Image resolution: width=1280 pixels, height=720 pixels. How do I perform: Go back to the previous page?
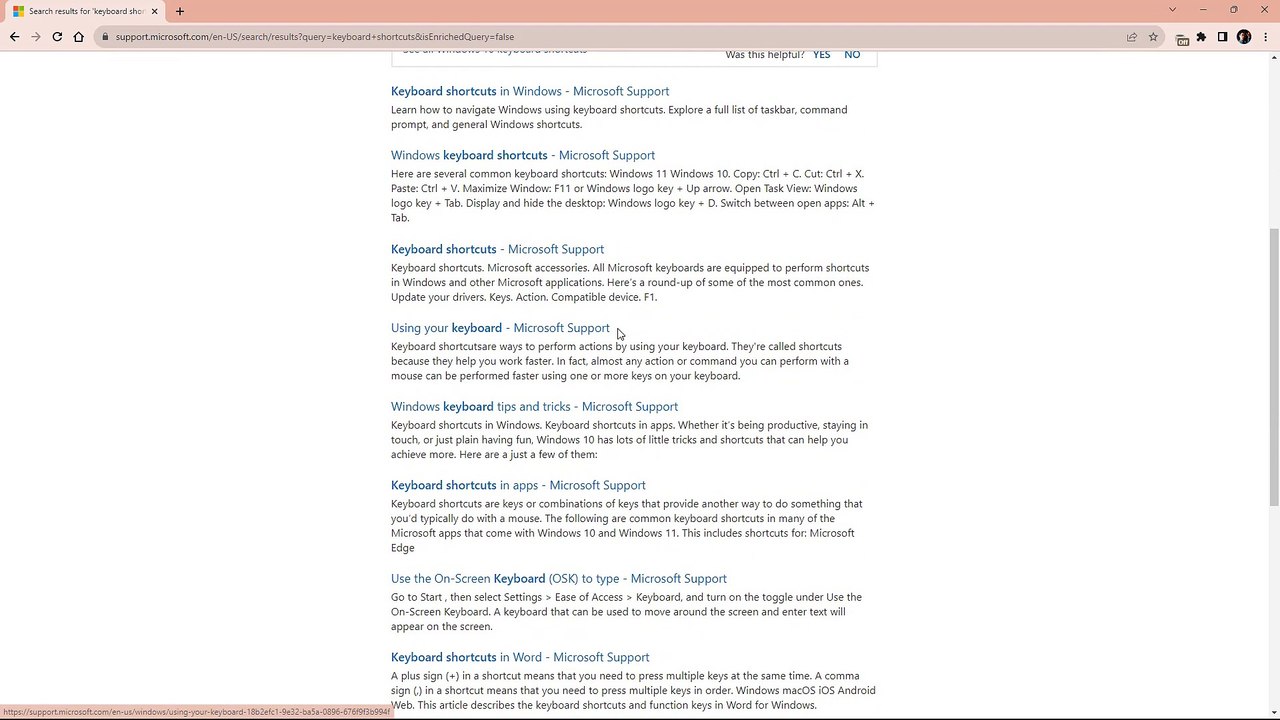[14, 37]
